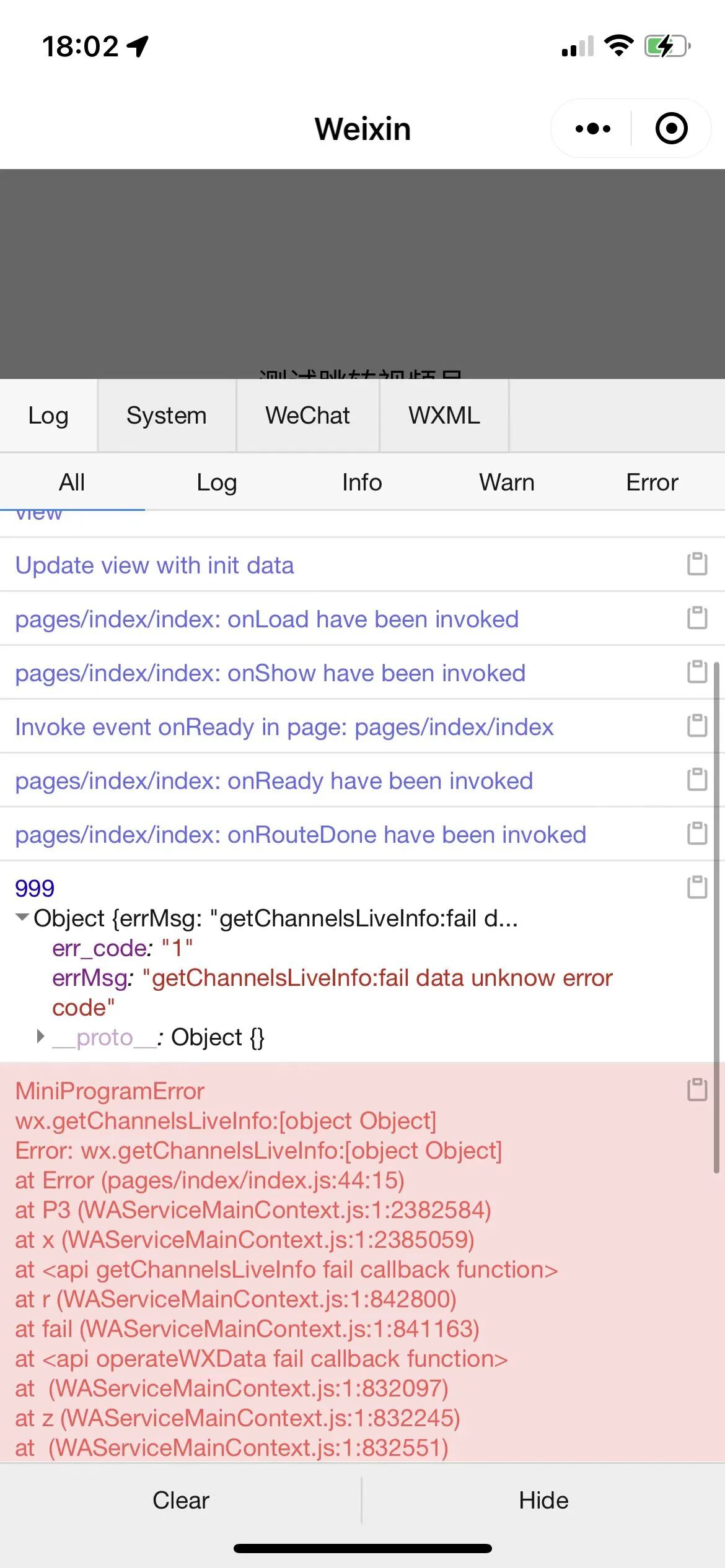
Task: Copy the onLoad invoked log entry
Action: pos(697,618)
